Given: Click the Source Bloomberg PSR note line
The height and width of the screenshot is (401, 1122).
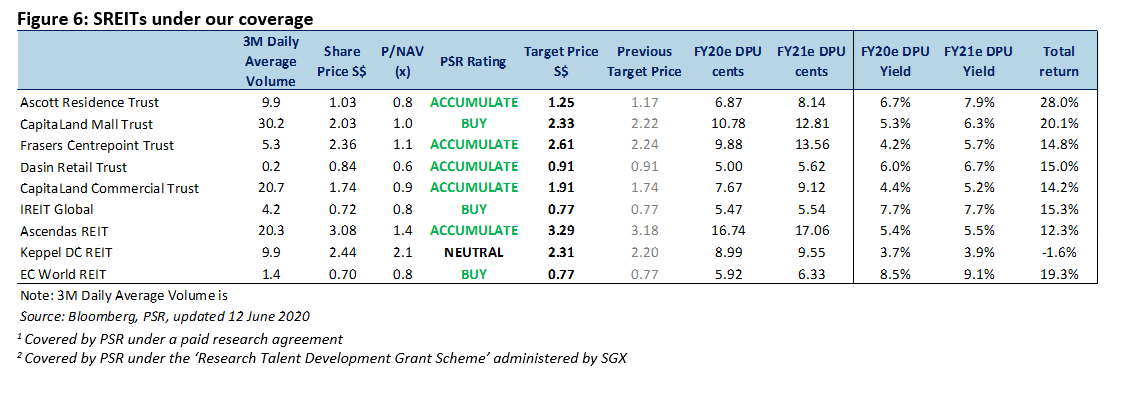Looking at the screenshot, I should 163,316.
